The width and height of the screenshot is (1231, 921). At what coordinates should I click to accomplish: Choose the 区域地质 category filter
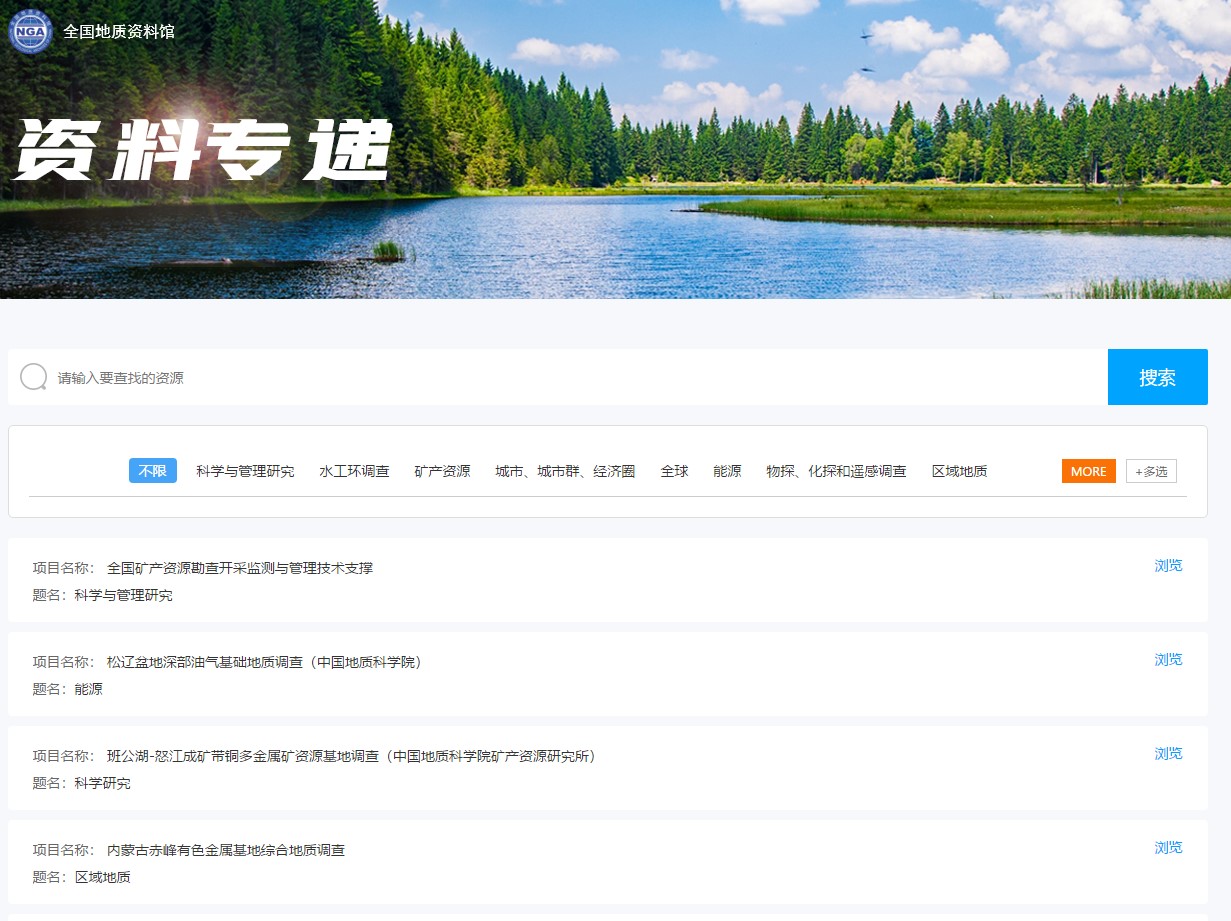point(959,471)
